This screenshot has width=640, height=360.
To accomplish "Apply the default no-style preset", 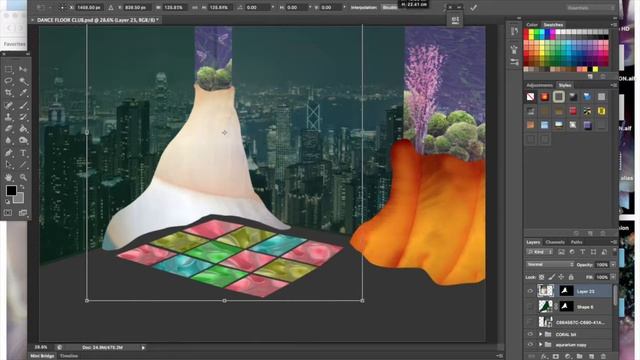I will coord(530,97).
